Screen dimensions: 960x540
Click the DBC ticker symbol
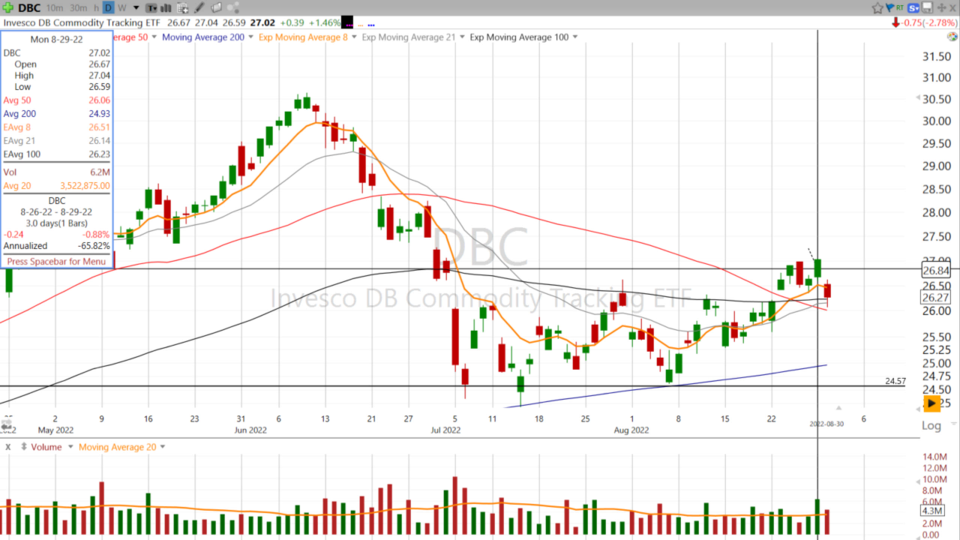[27, 7]
